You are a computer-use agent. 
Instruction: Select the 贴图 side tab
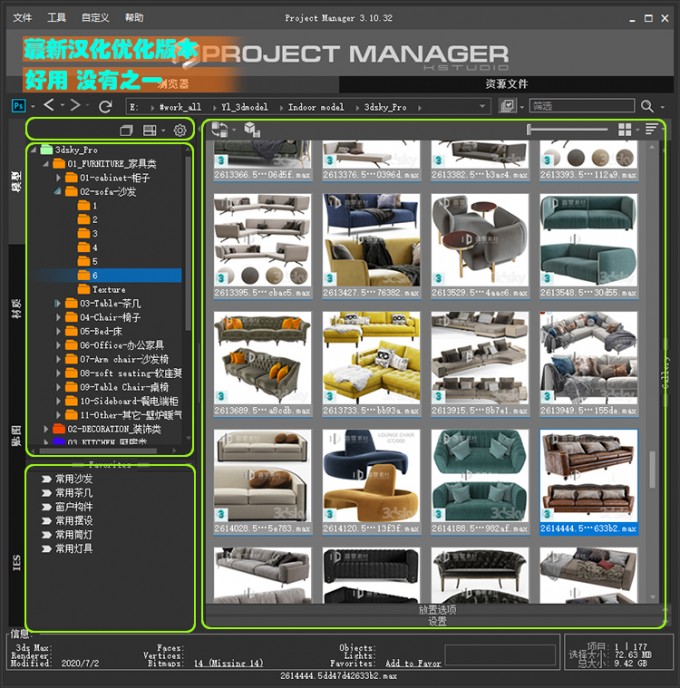17,435
